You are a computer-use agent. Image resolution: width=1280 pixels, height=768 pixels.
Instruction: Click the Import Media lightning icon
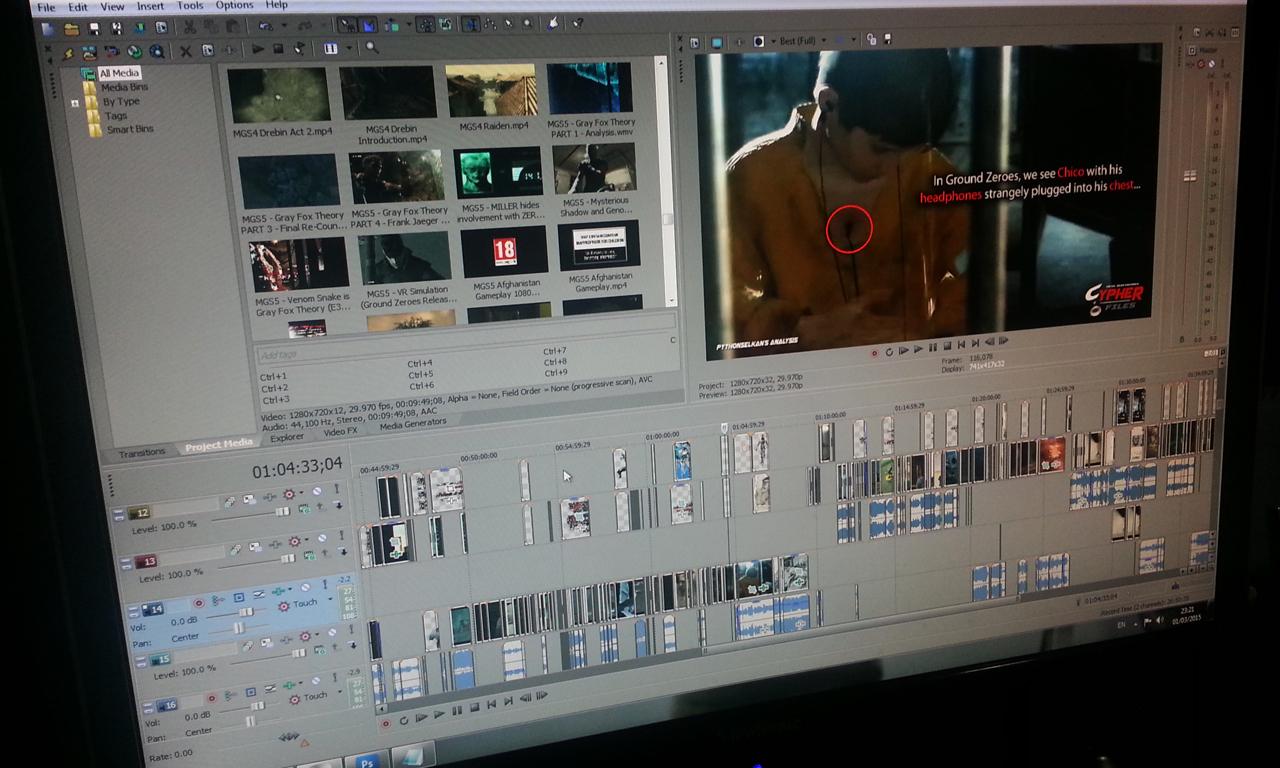click(67, 52)
